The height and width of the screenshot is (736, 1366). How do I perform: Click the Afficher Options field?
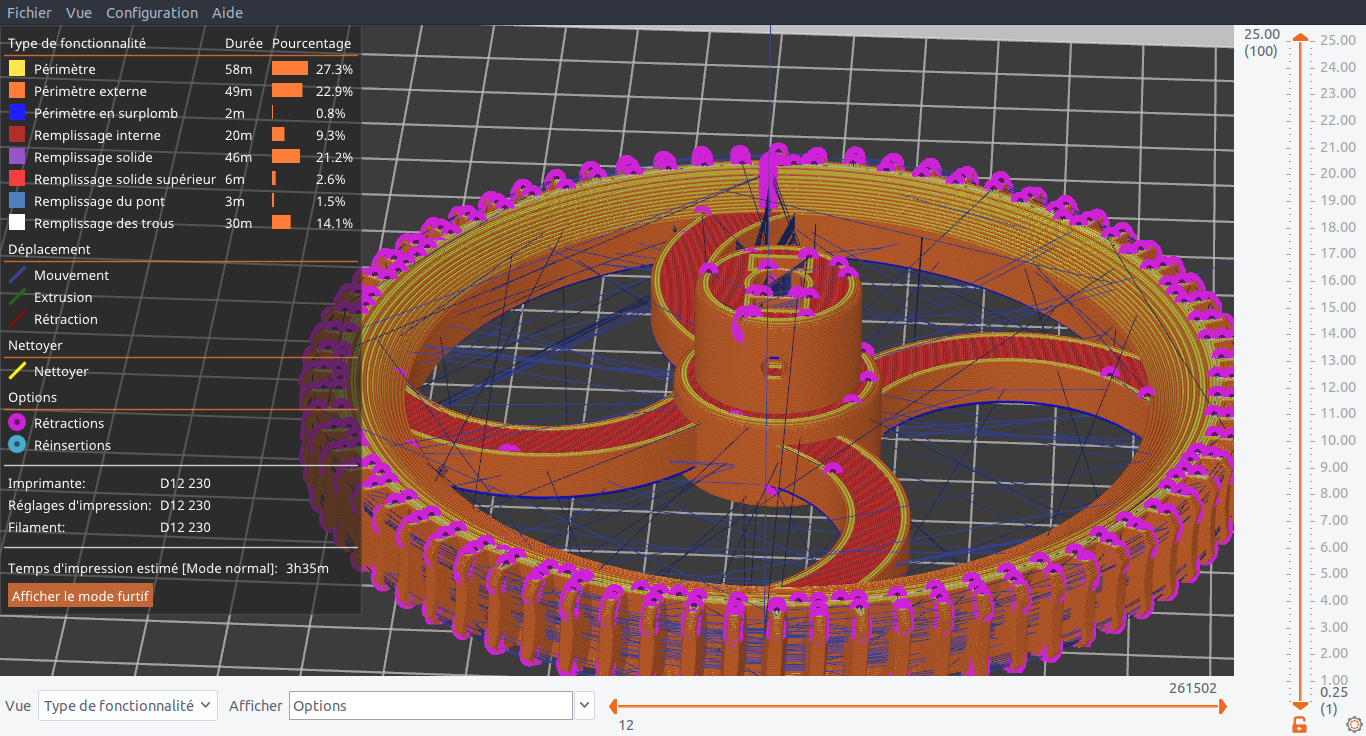(x=431, y=705)
